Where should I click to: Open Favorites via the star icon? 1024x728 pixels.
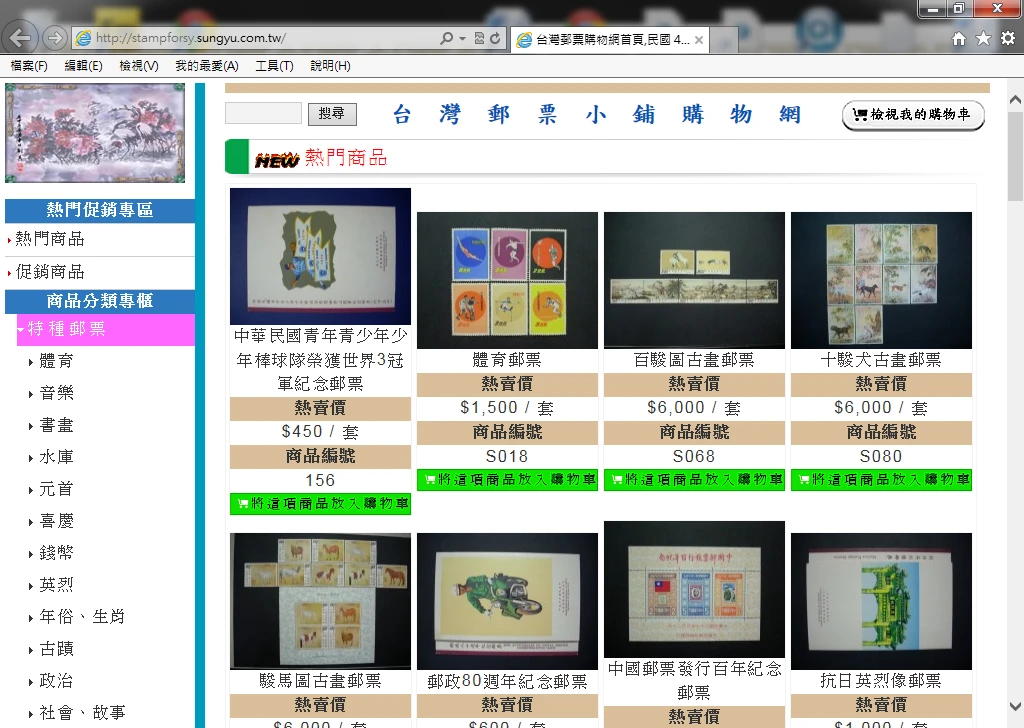983,39
